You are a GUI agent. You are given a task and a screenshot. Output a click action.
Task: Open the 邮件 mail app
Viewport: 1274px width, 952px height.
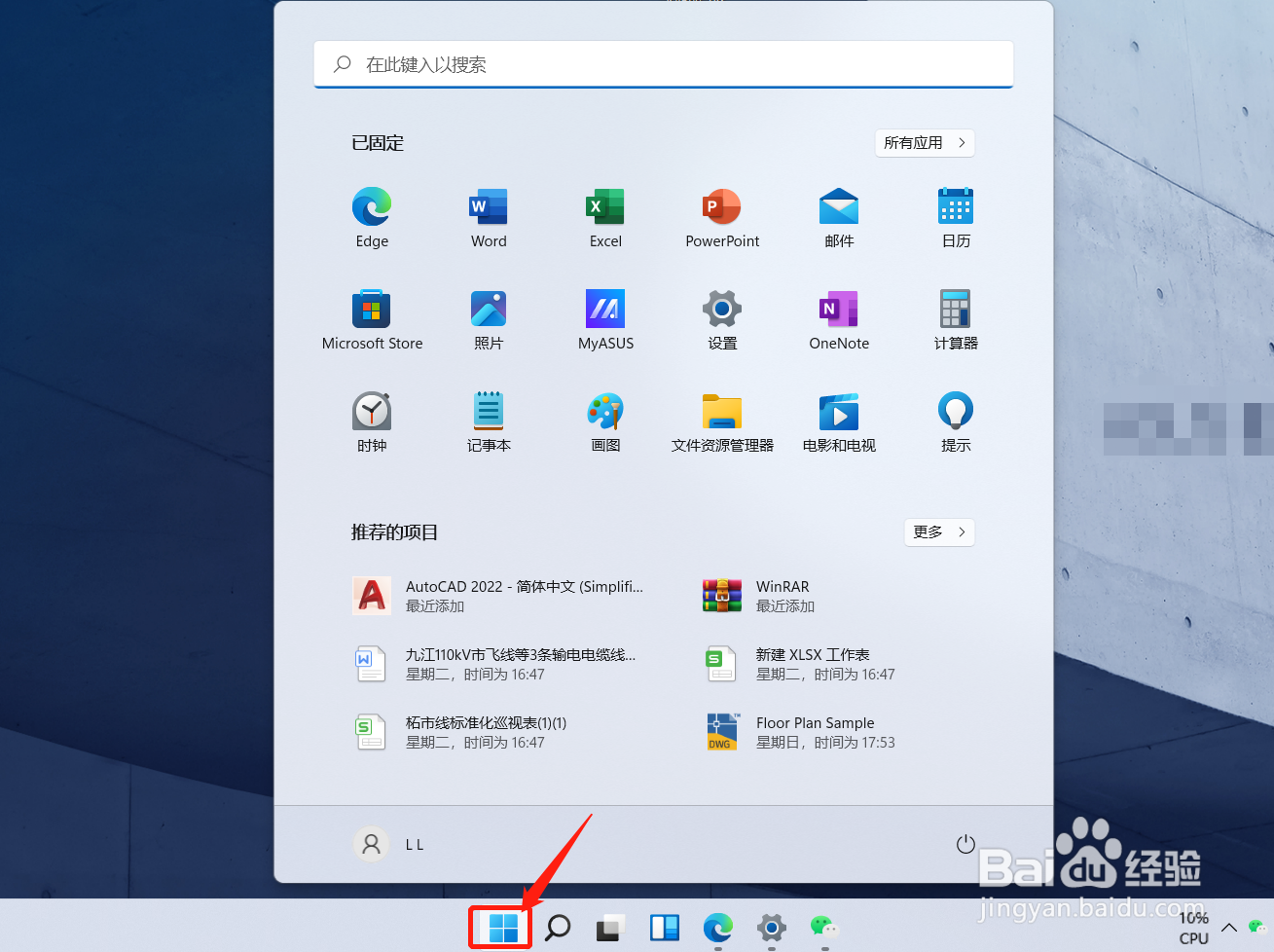pos(839,218)
